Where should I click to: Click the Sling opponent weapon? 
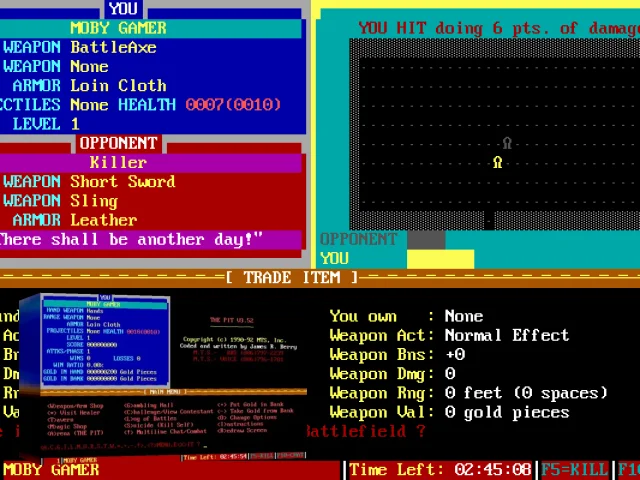94,201
